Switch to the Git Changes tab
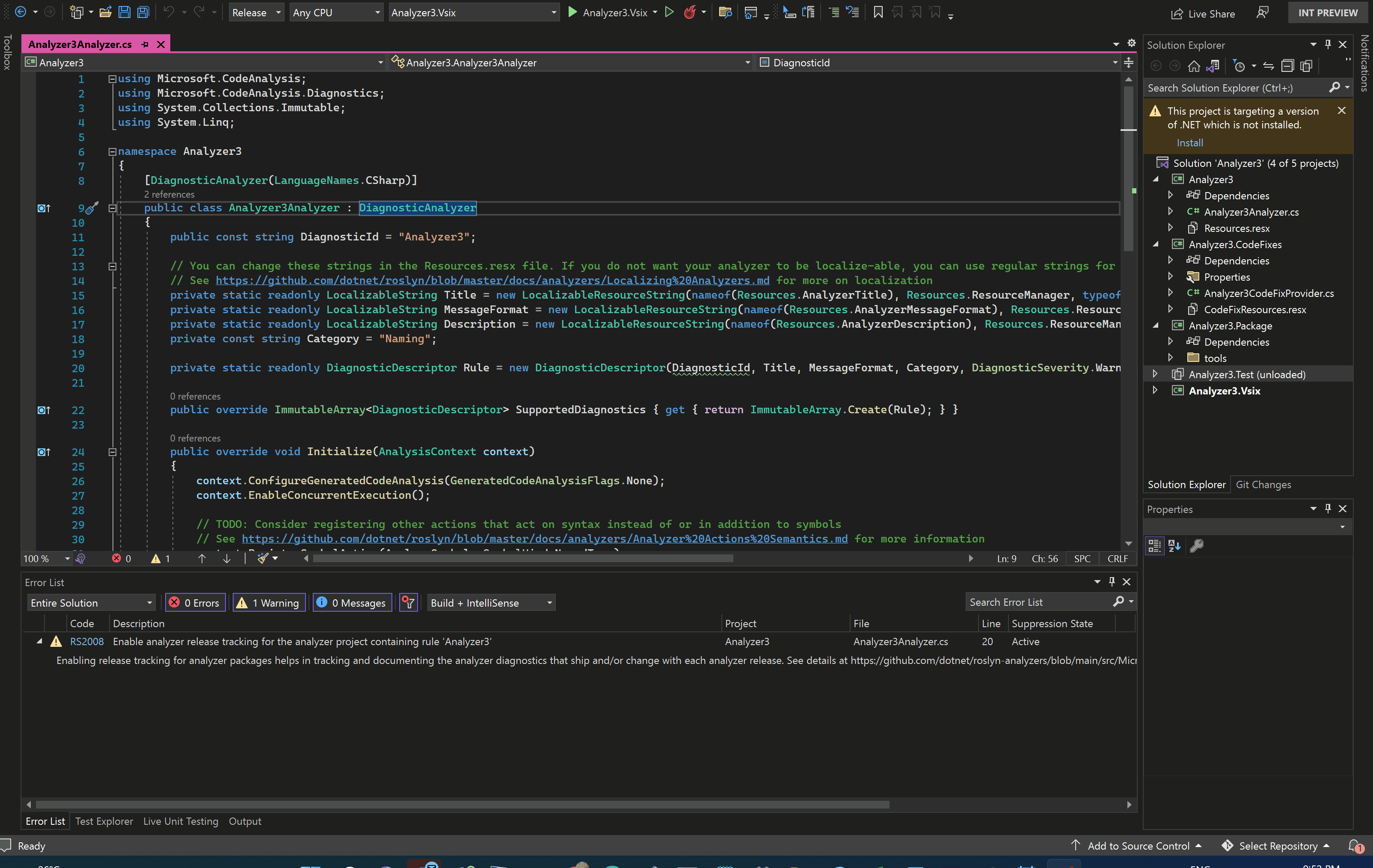Viewport: 1373px width, 868px height. pyautogui.click(x=1263, y=484)
